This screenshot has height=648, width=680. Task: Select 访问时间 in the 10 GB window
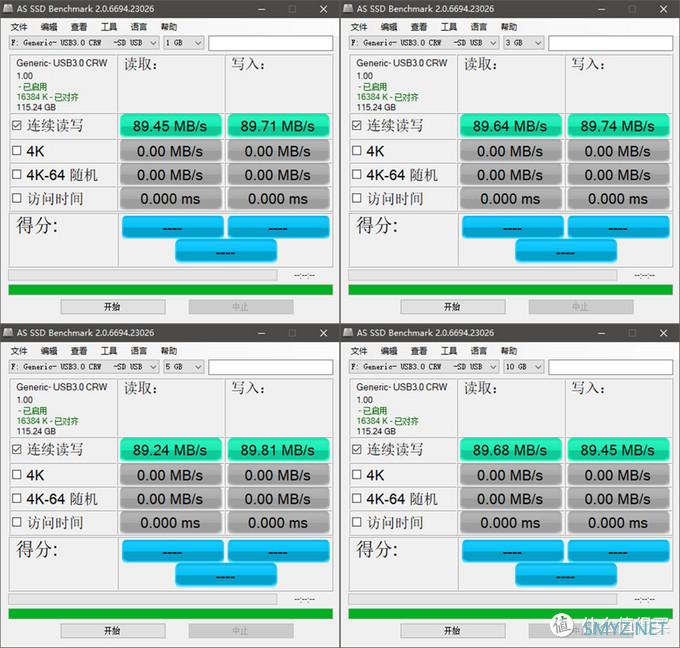pyautogui.click(x=356, y=522)
